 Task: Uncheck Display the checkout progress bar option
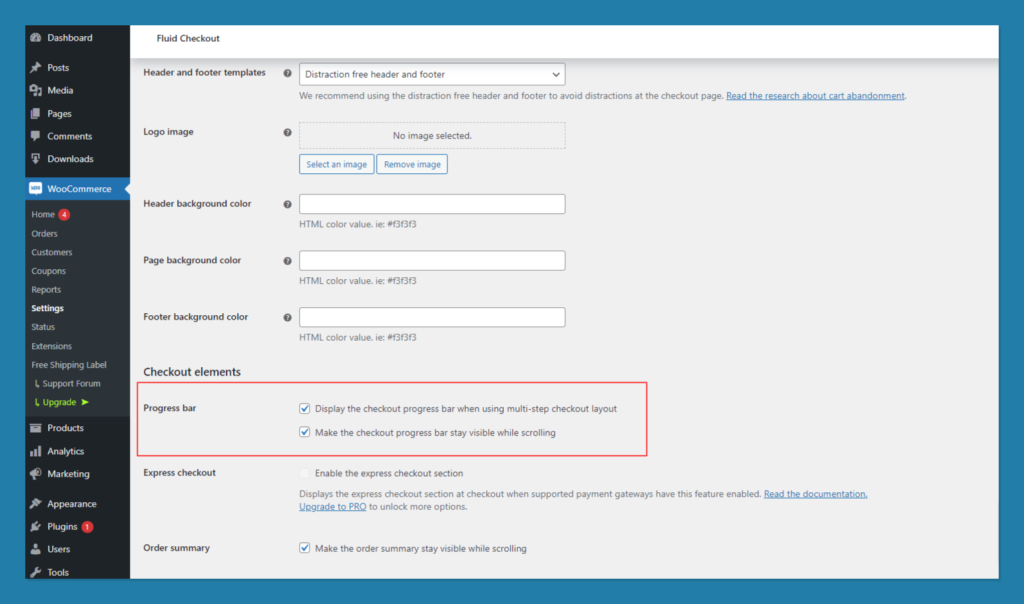(304, 409)
